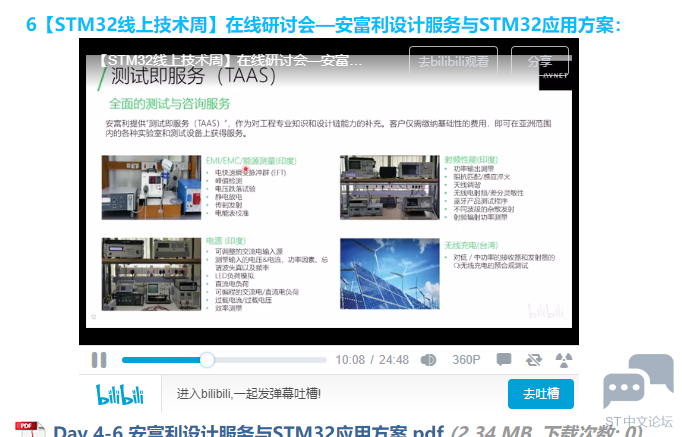Click the 去bilibili观看 button
The image size is (682, 437).
pyautogui.click(x=453, y=61)
